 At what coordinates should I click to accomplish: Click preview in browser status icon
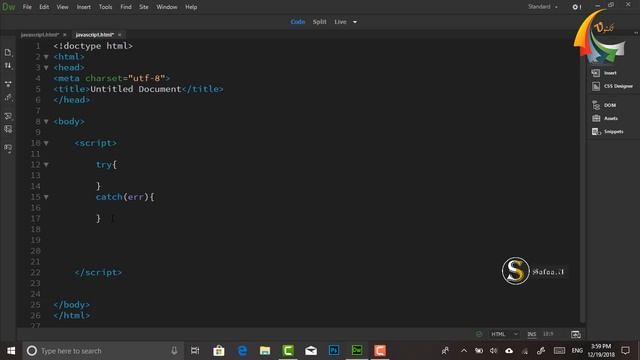pos(576,335)
